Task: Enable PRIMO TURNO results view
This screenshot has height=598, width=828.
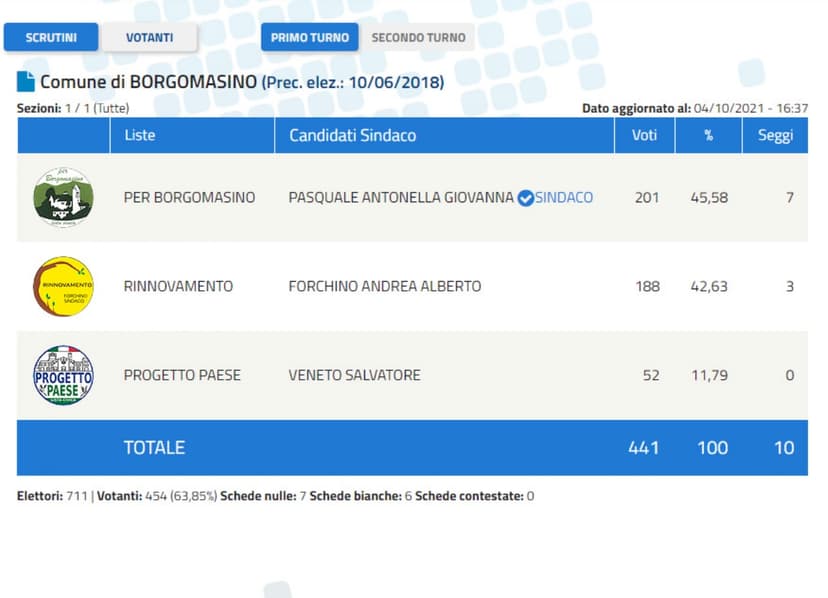Action: pyautogui.click(x=309, y=37)
